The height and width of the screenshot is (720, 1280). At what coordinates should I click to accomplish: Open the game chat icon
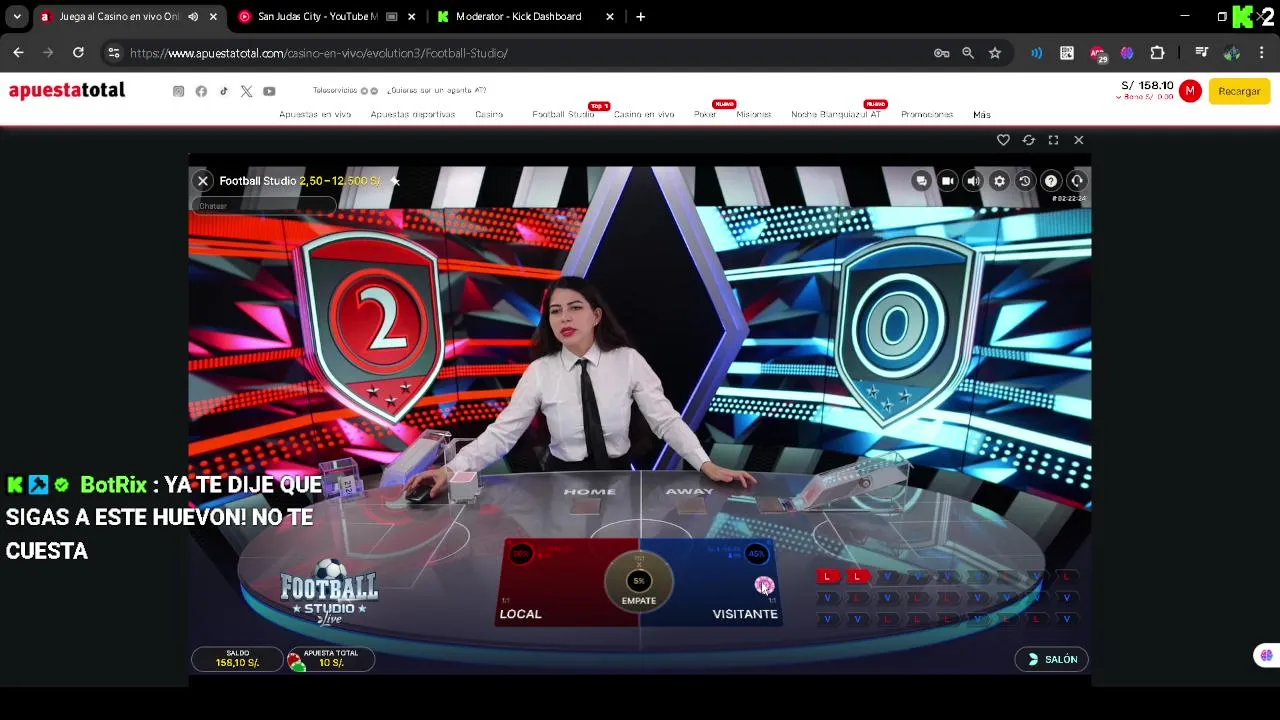point(921,181)
